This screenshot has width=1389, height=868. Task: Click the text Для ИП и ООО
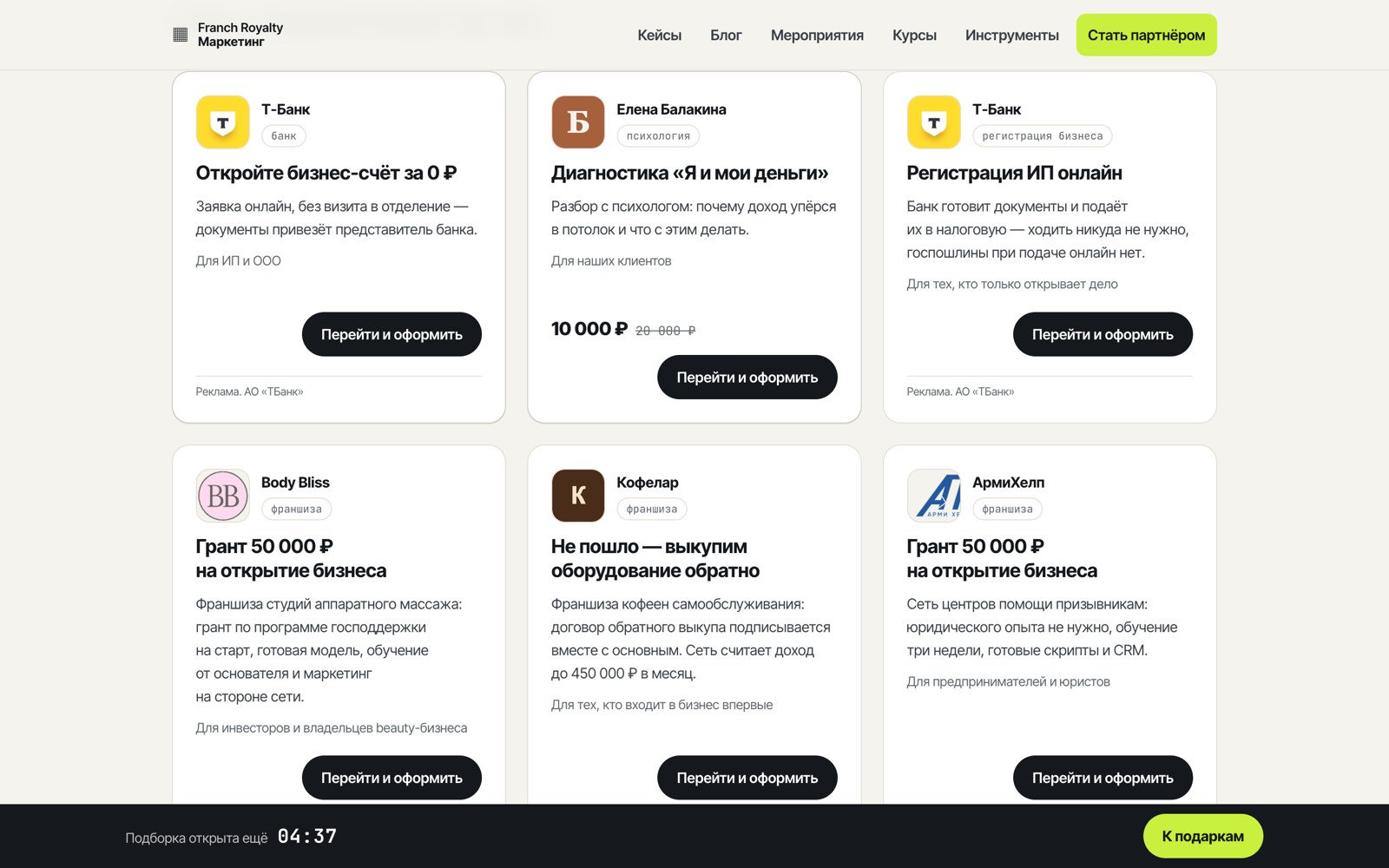pos(239,260)
